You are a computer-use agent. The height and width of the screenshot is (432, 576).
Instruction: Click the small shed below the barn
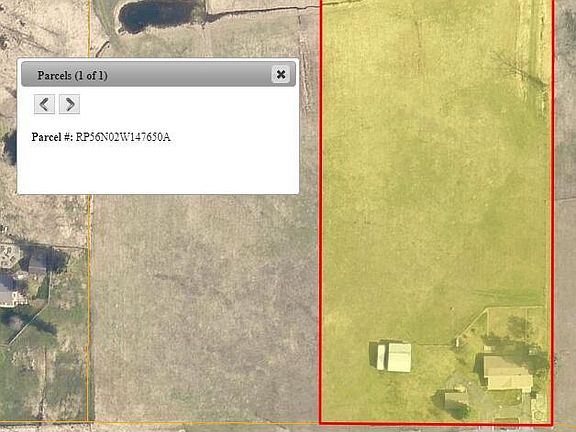(x=456, y=400)
